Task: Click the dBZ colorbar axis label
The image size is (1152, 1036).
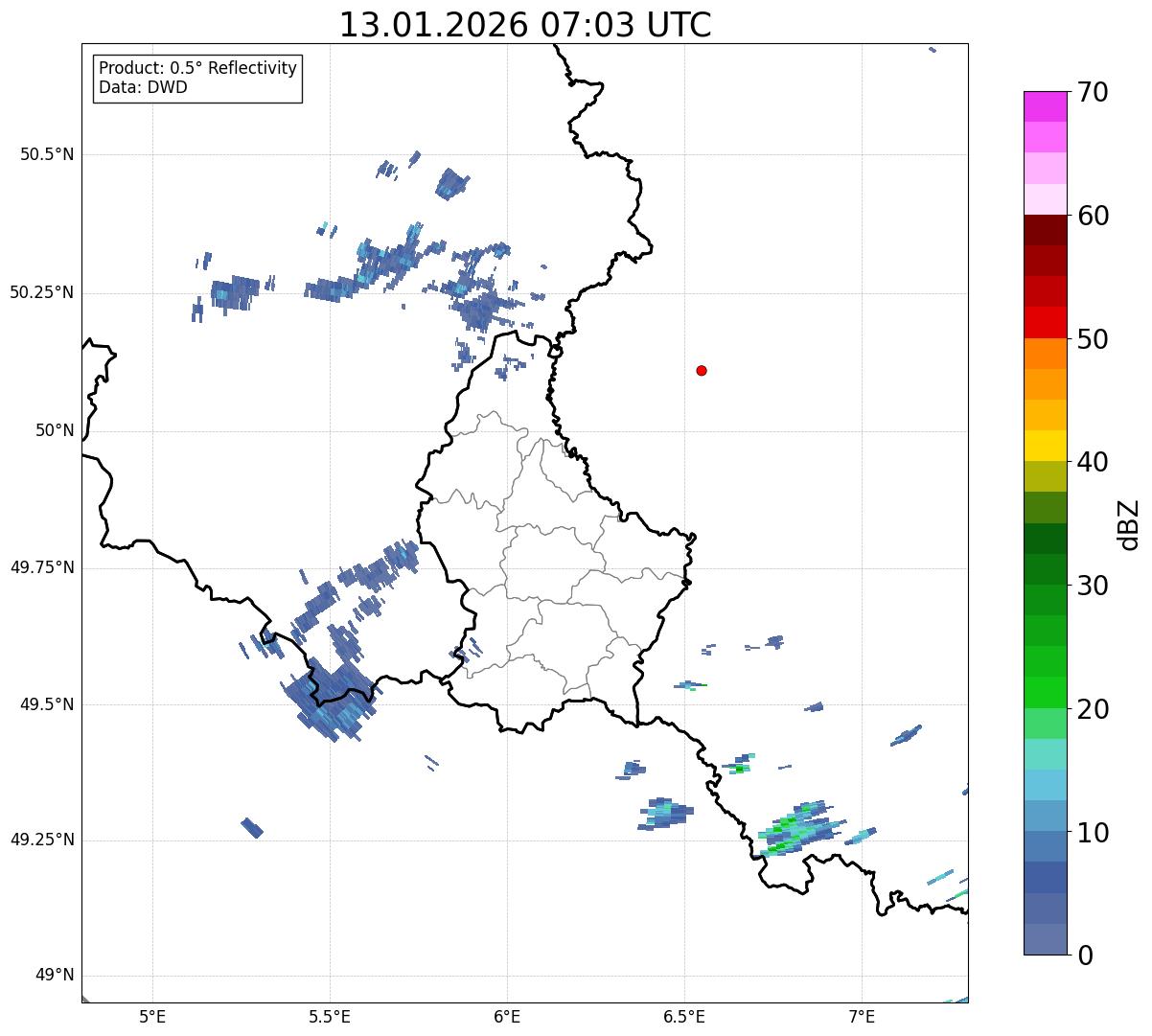Action: pos(1130,524)
